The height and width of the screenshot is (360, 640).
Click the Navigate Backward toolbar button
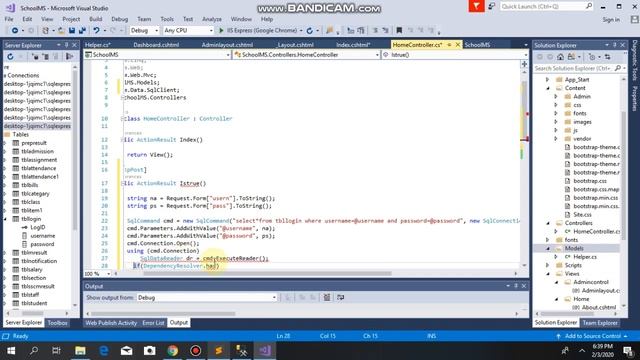click(x=15, y=31)
